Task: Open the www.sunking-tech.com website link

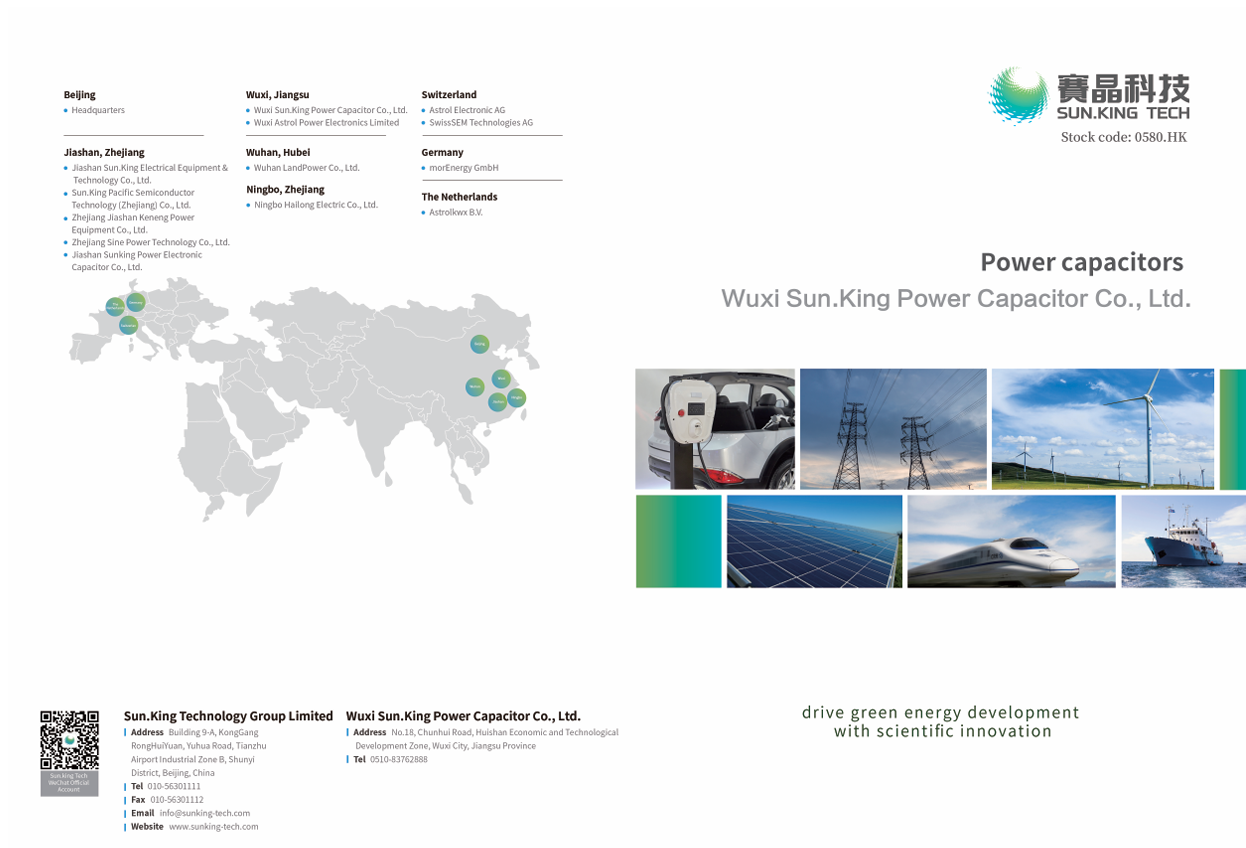Action: point(213,827)
